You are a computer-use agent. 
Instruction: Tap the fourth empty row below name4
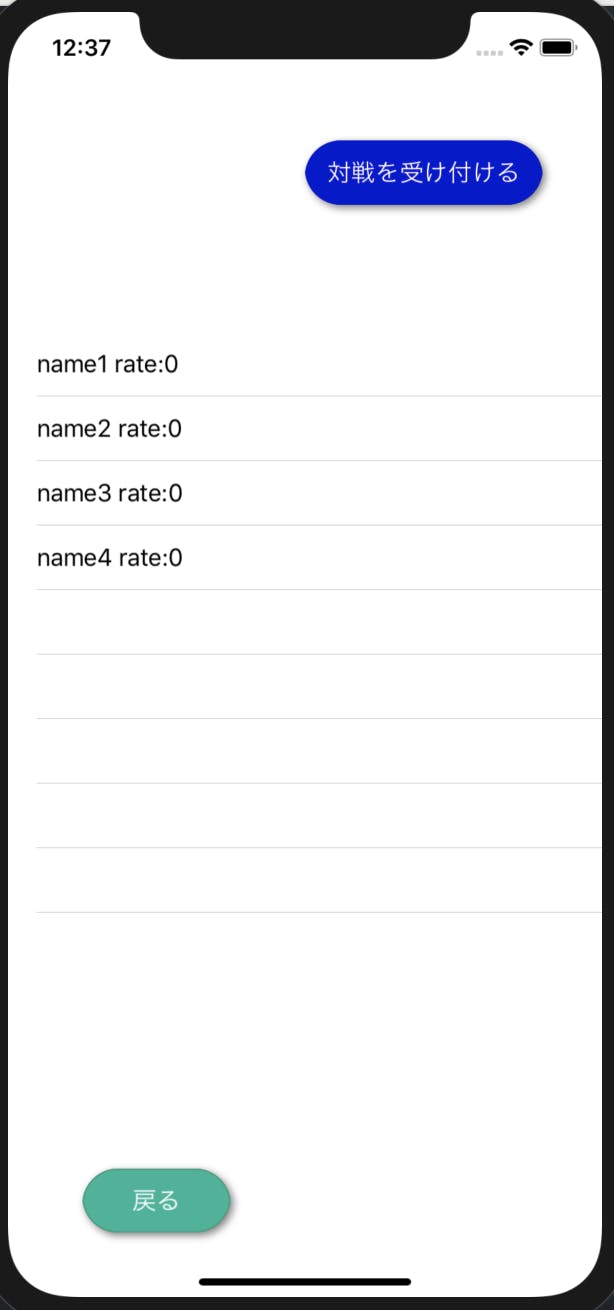tap(320, 816)
